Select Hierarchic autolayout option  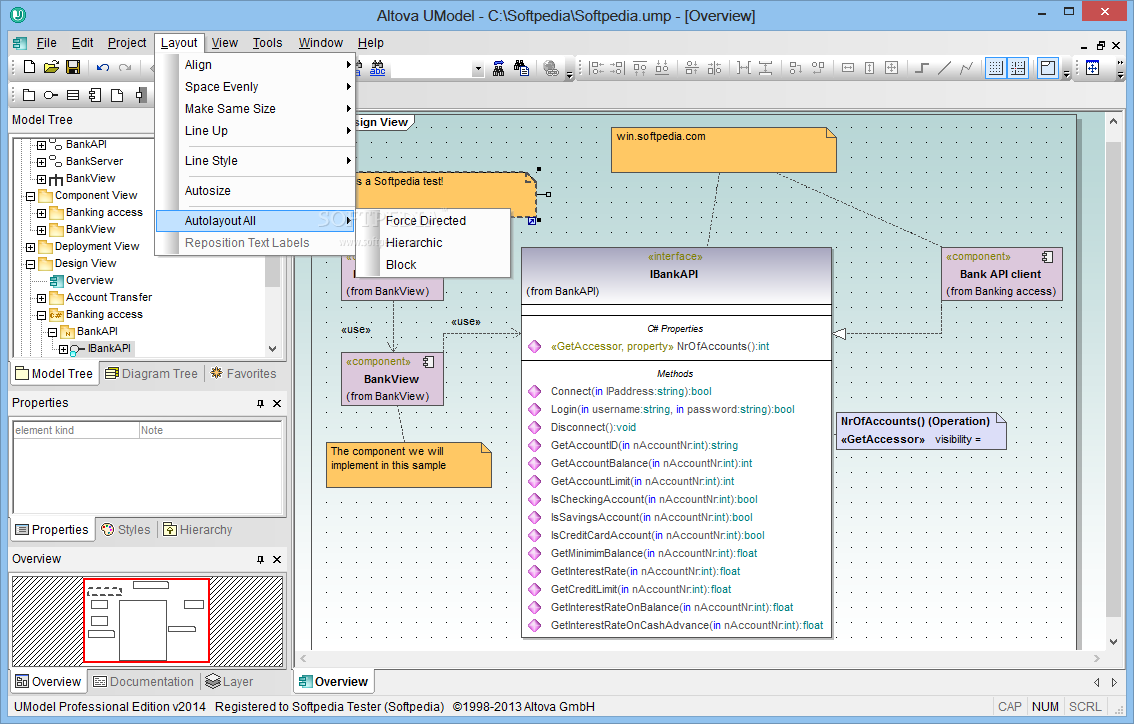tap(434, 243)
